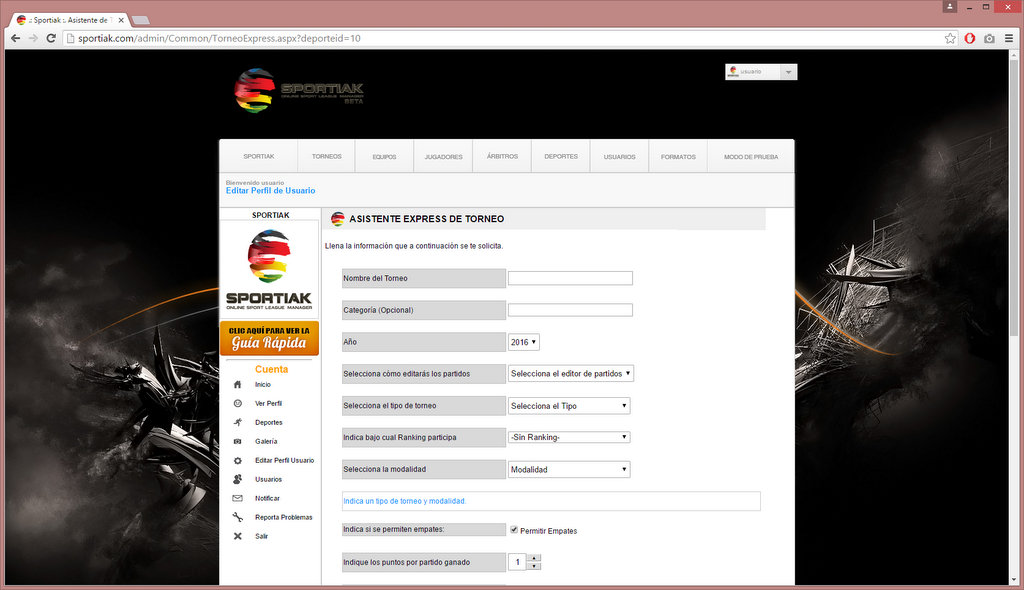Click the Inicio home icon in sidebar
Image resolution: width=1024 pixels, height=590 pixels.
pyautogui.click(x=237, y=385)
